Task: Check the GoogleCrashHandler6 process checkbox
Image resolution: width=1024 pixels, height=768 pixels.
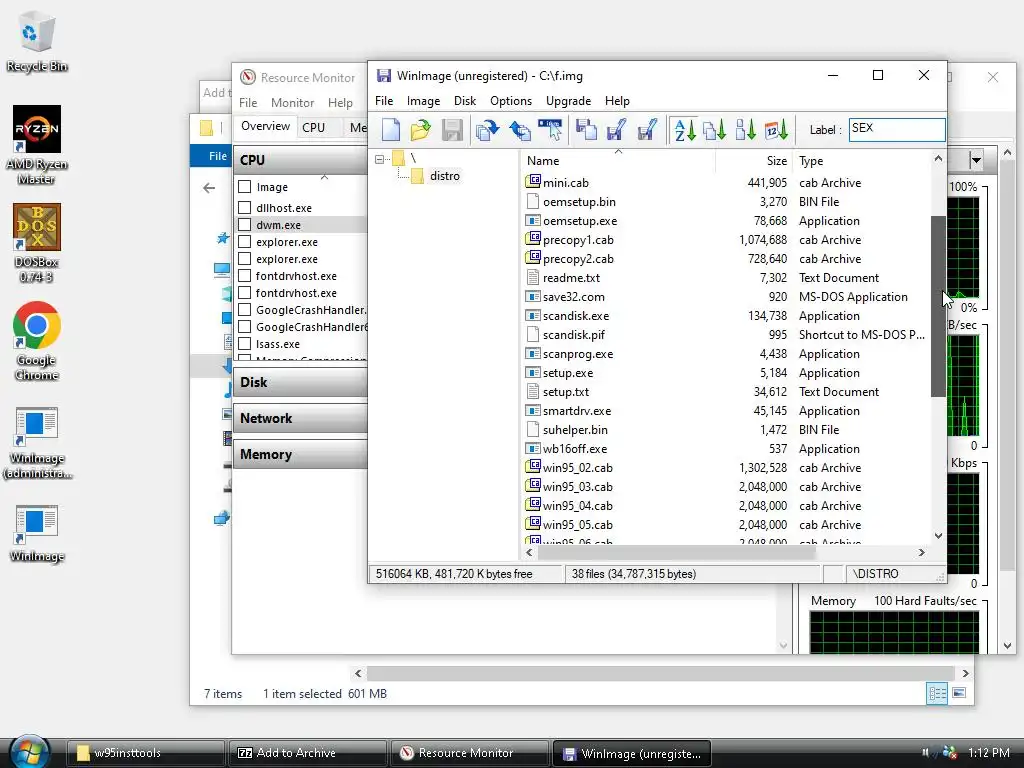Action: (245, 327)
